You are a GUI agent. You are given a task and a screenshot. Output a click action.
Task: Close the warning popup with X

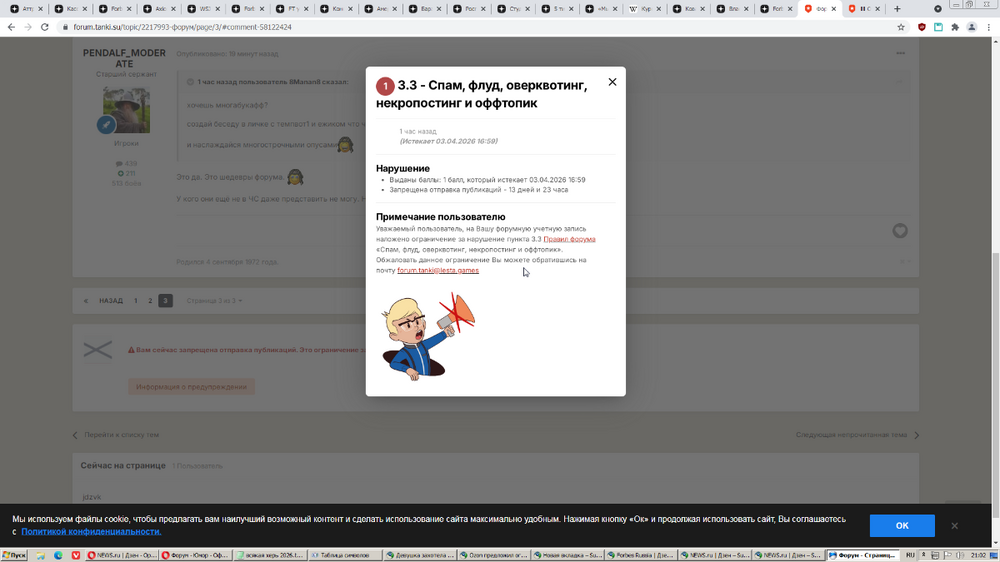coord(612,82)
